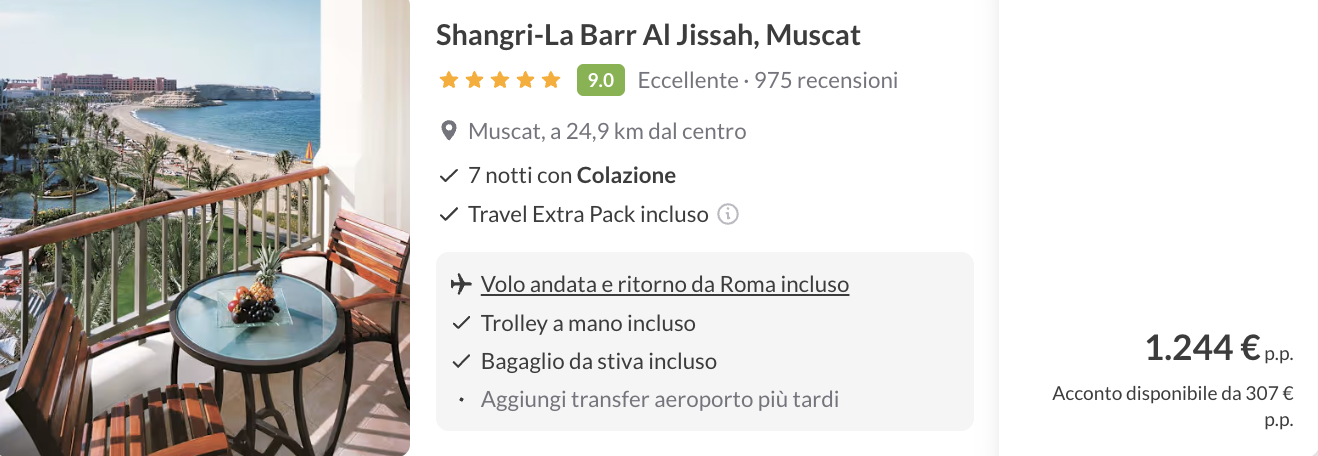This screenshot has width=1318, height=456.
Task: Open the Volo andata e ritorno da Roma link
Action: [664, 284]
